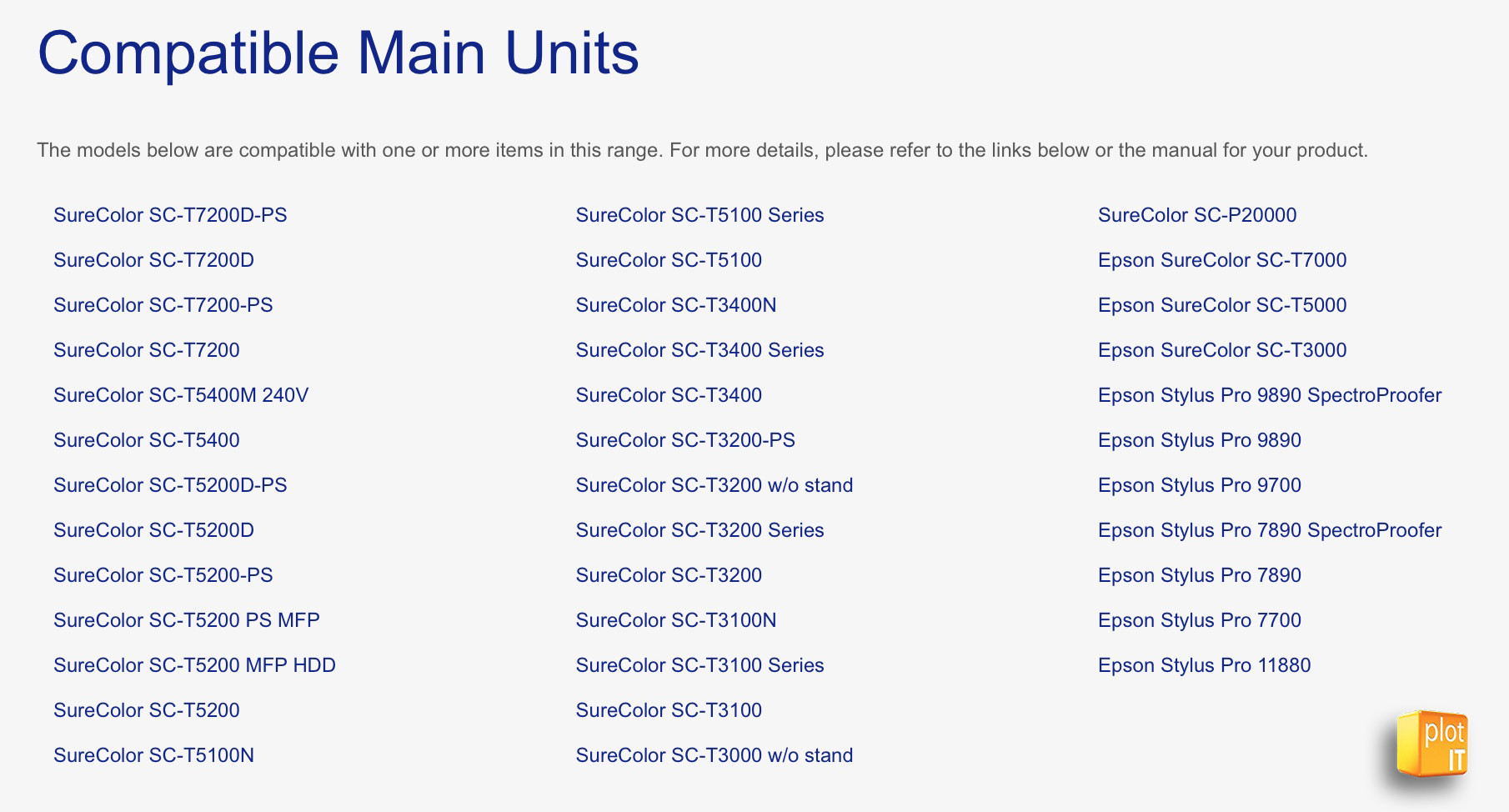Open Epson SureColor SC-T5000 link
The width and height of the screenshot is (1509, 812).
point(1222,305)
